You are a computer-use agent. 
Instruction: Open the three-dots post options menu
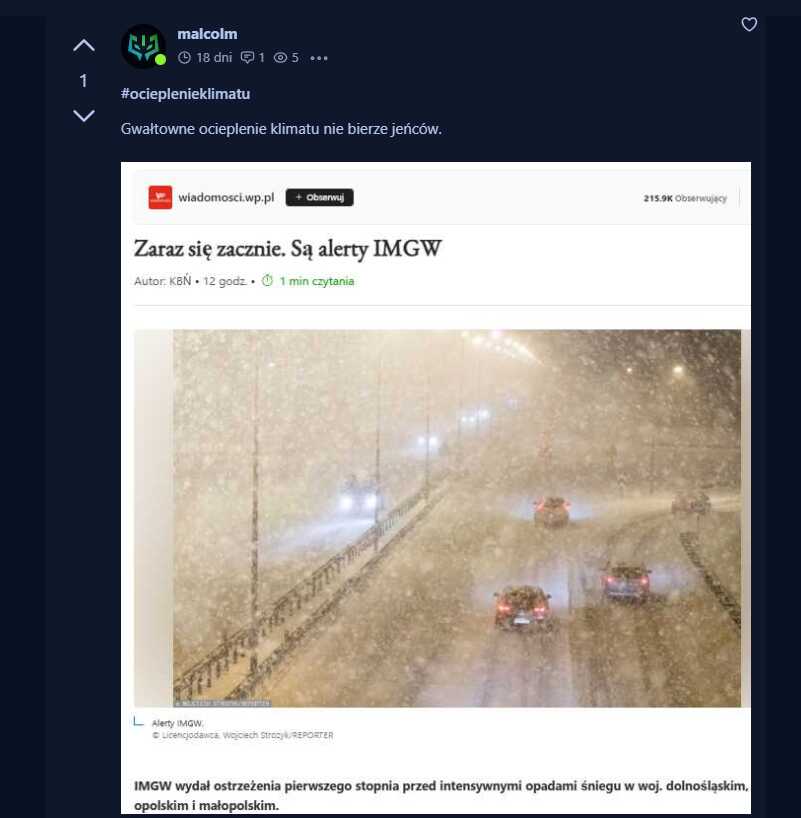(x=319, y=58)
